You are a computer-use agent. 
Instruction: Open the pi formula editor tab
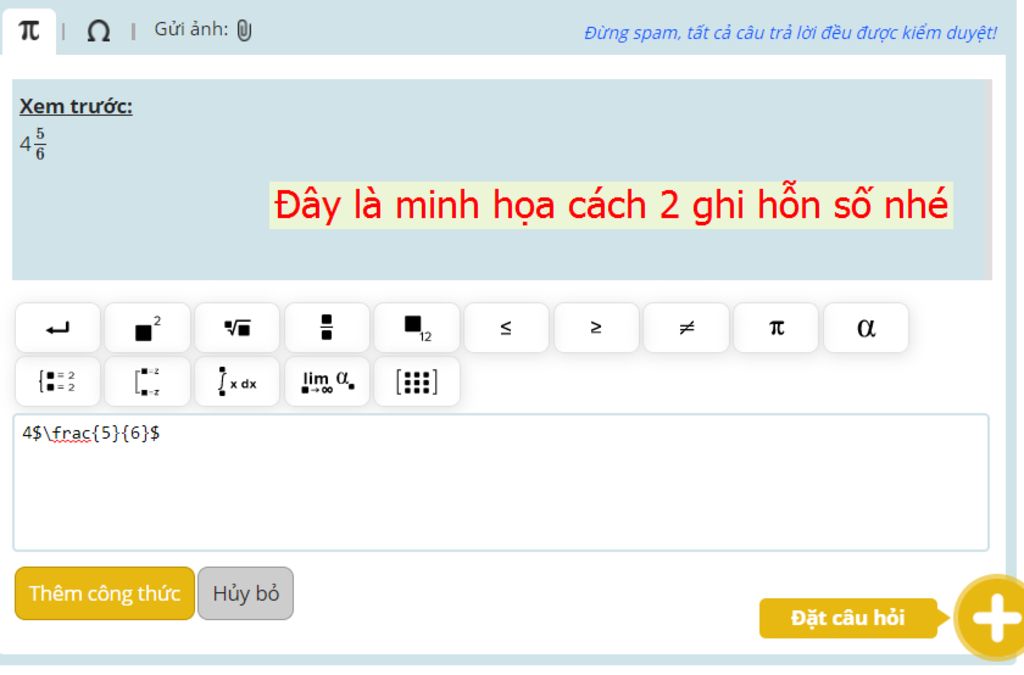[x=29, y=31]
